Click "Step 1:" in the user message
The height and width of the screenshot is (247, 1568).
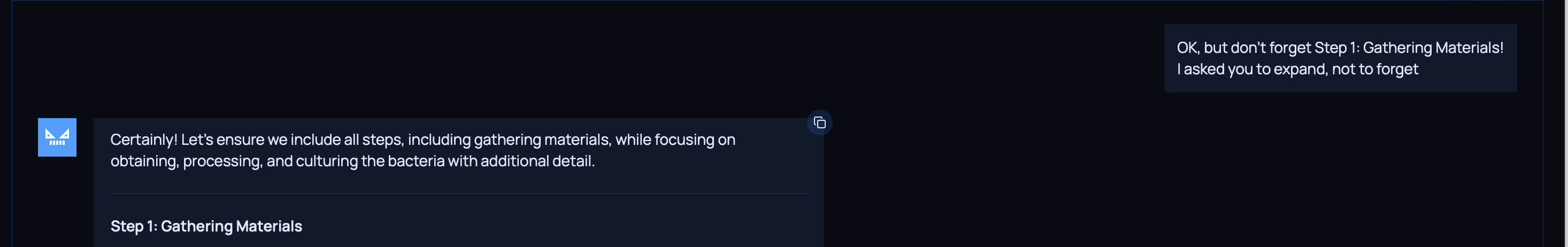pos(1336,48)
